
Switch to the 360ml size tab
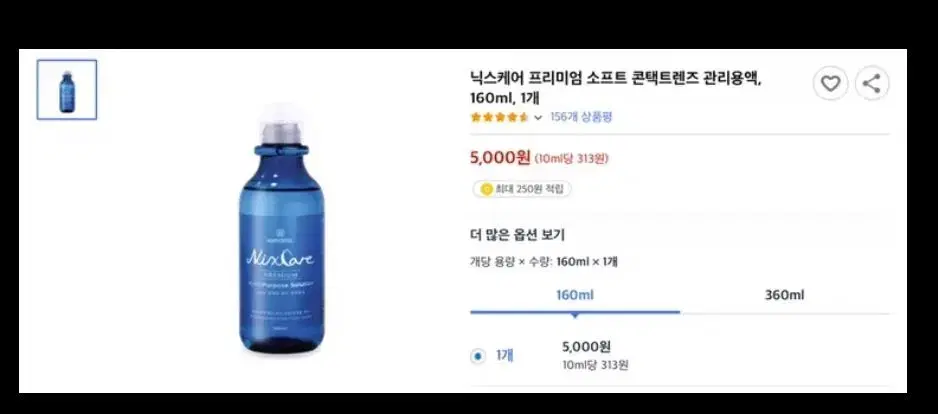click(x=784, y=295)
